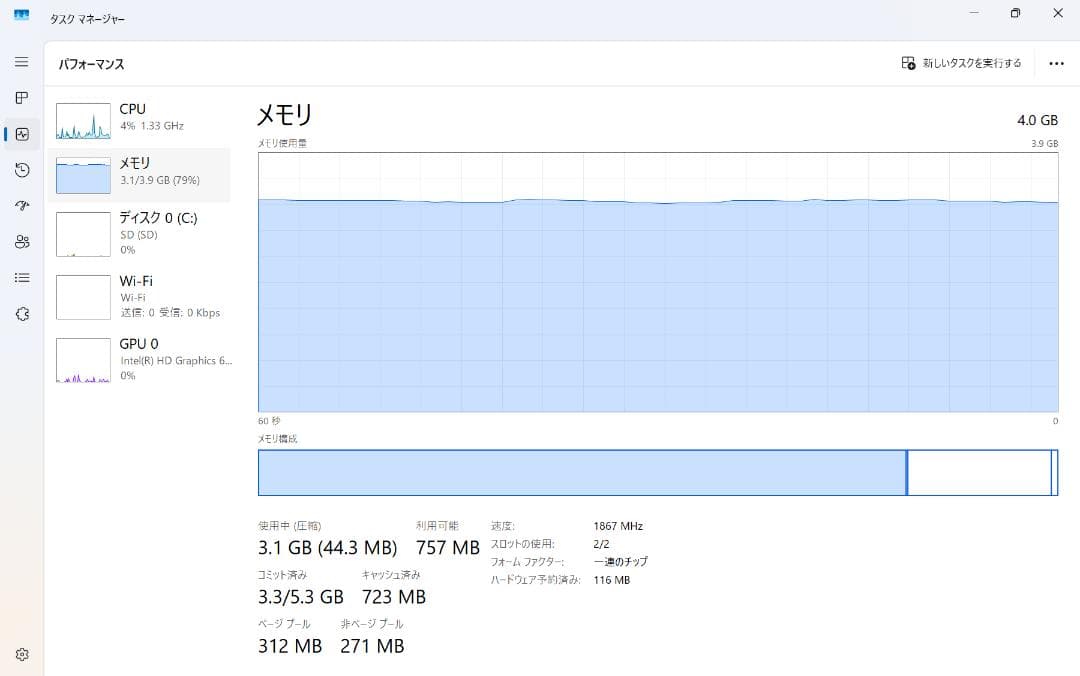This screenshot has height=676, width=1080.
Task: Go to Startup apps icon
Action: (x=21, y=206)
